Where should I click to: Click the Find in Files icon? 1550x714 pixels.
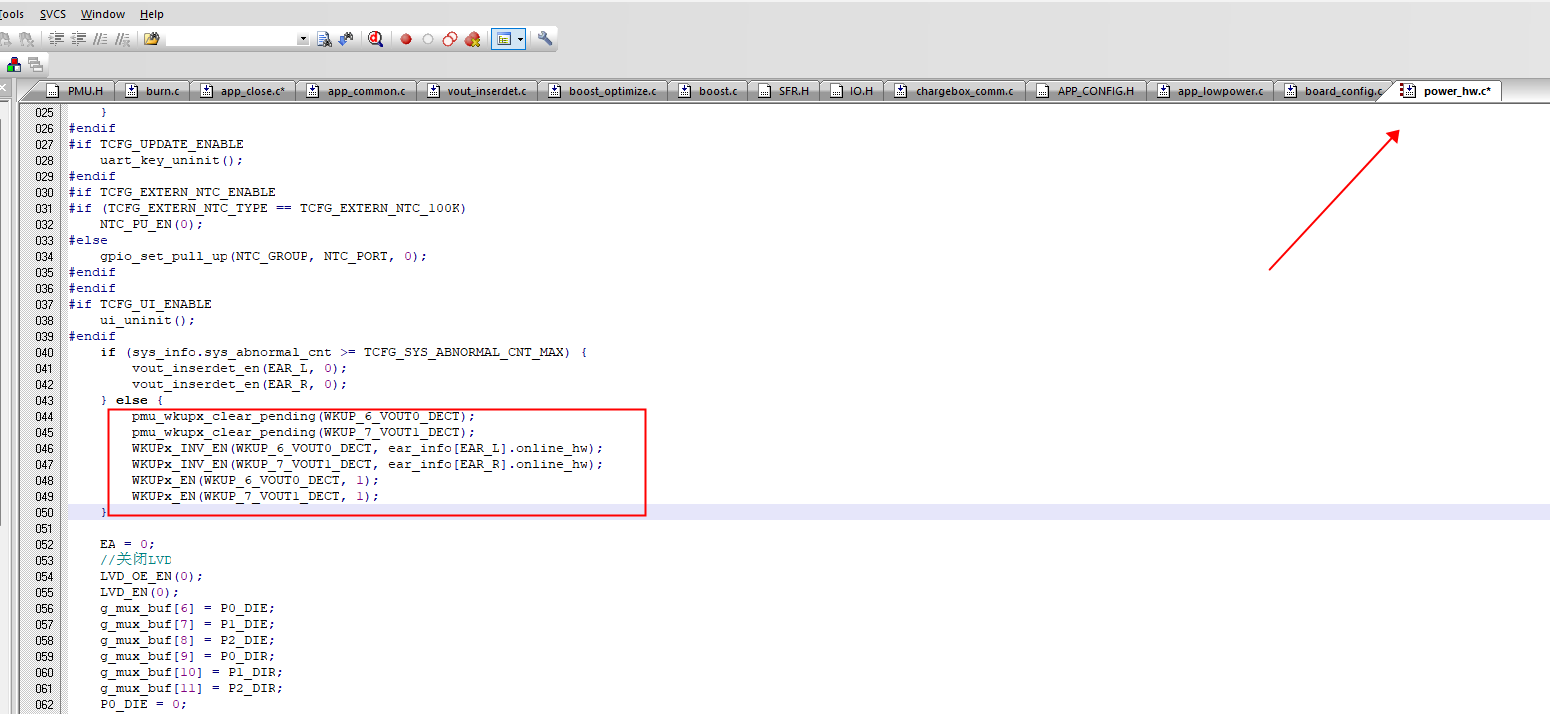tap(324, 39)
